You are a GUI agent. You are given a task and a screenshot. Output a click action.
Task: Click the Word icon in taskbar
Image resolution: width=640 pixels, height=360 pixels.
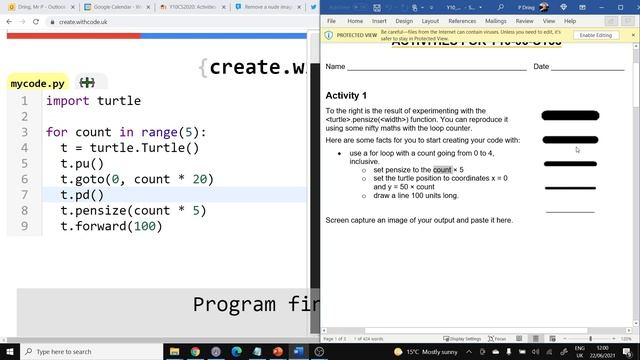click(x=299, y=351)
